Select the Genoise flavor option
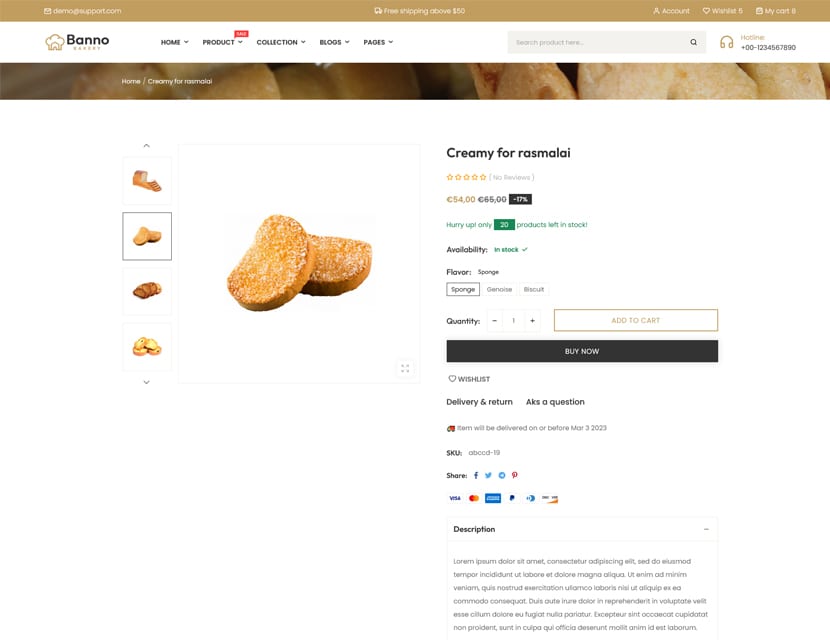The image size is (830, 640). point(499,289)
